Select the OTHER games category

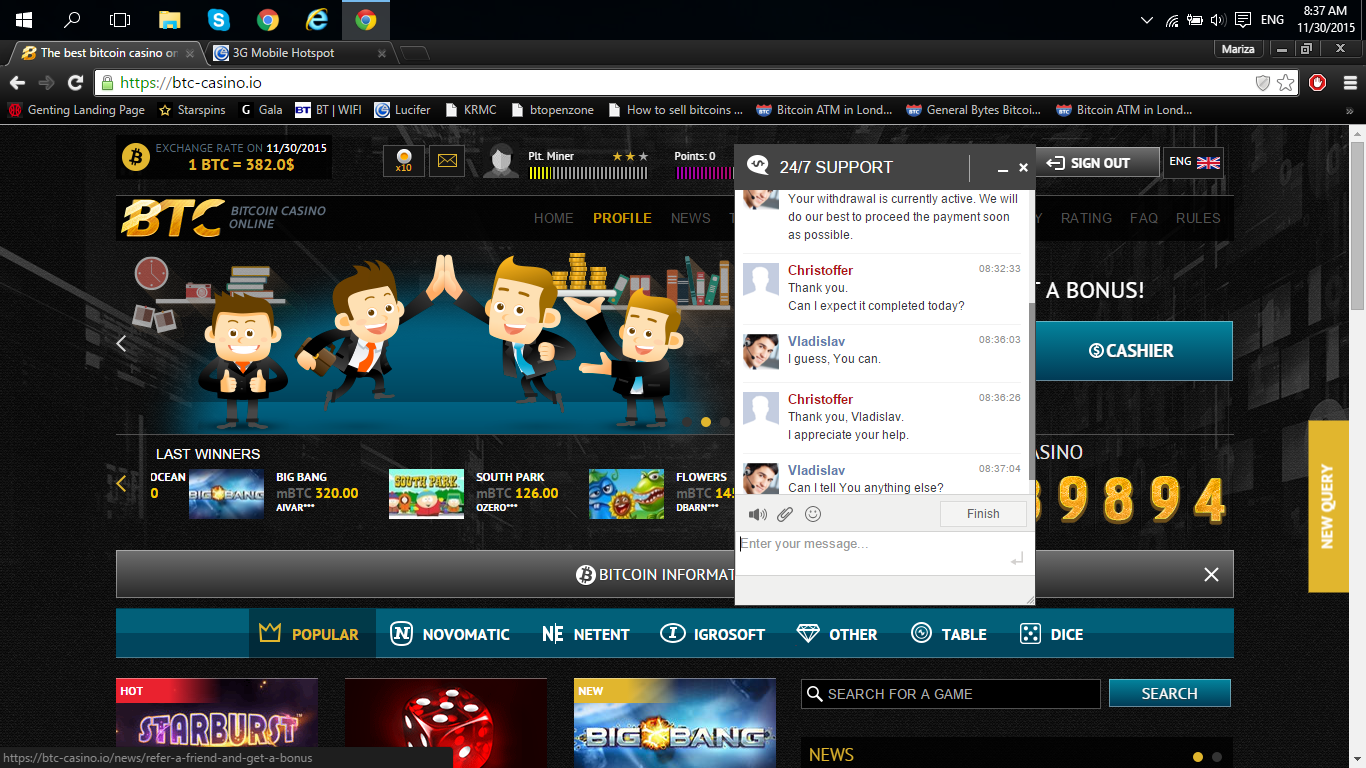(837, 634)
